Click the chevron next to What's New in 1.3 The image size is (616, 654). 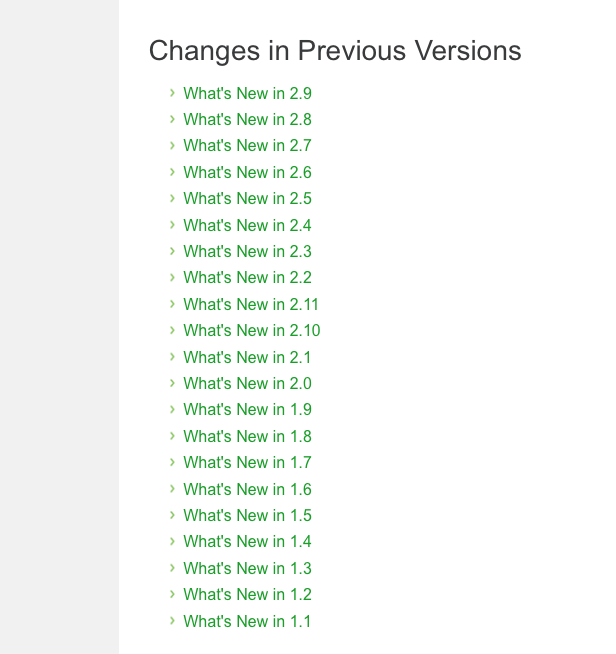click(172, 568)
